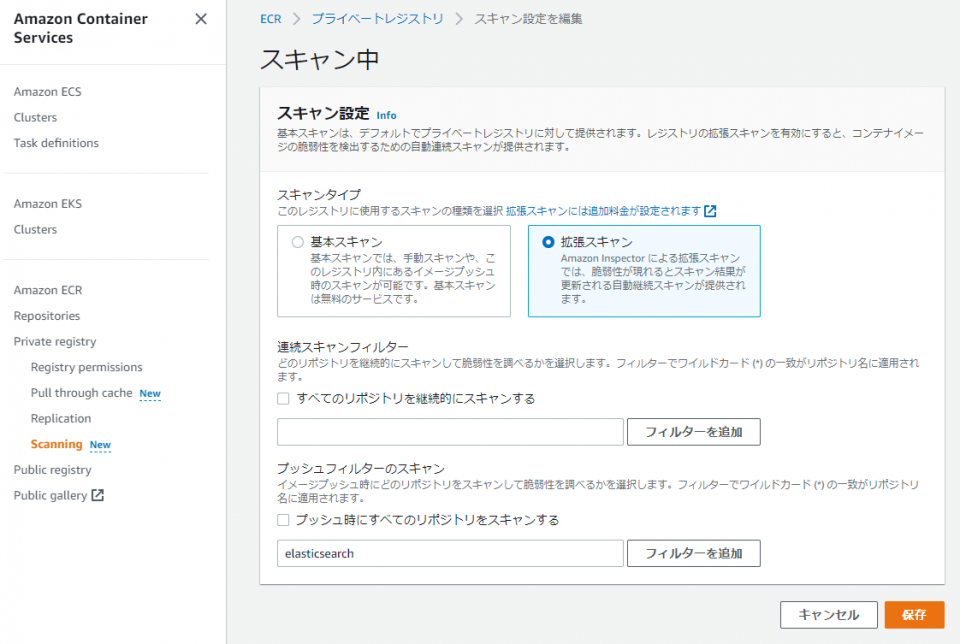Open Public registry in sidebar
960x644 pixels.
tap(52, 470)
